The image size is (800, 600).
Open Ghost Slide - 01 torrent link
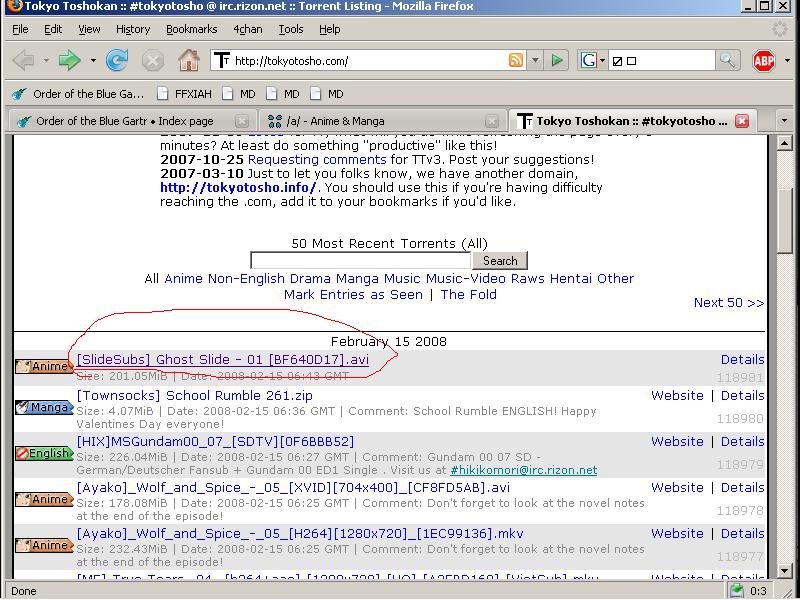[222, 360]
